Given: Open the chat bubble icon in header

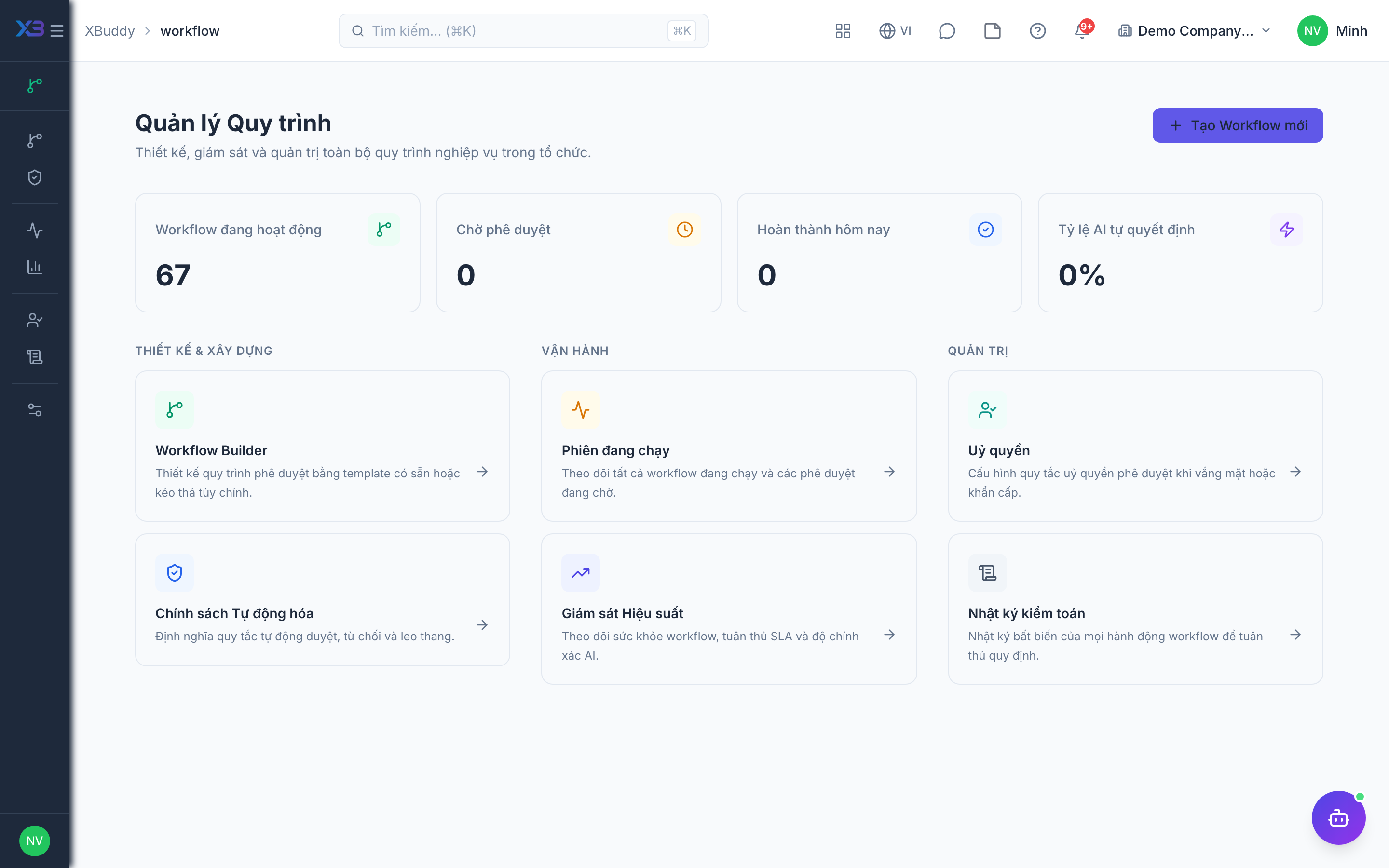Looking at the screenshot, I should click(947, 30).
